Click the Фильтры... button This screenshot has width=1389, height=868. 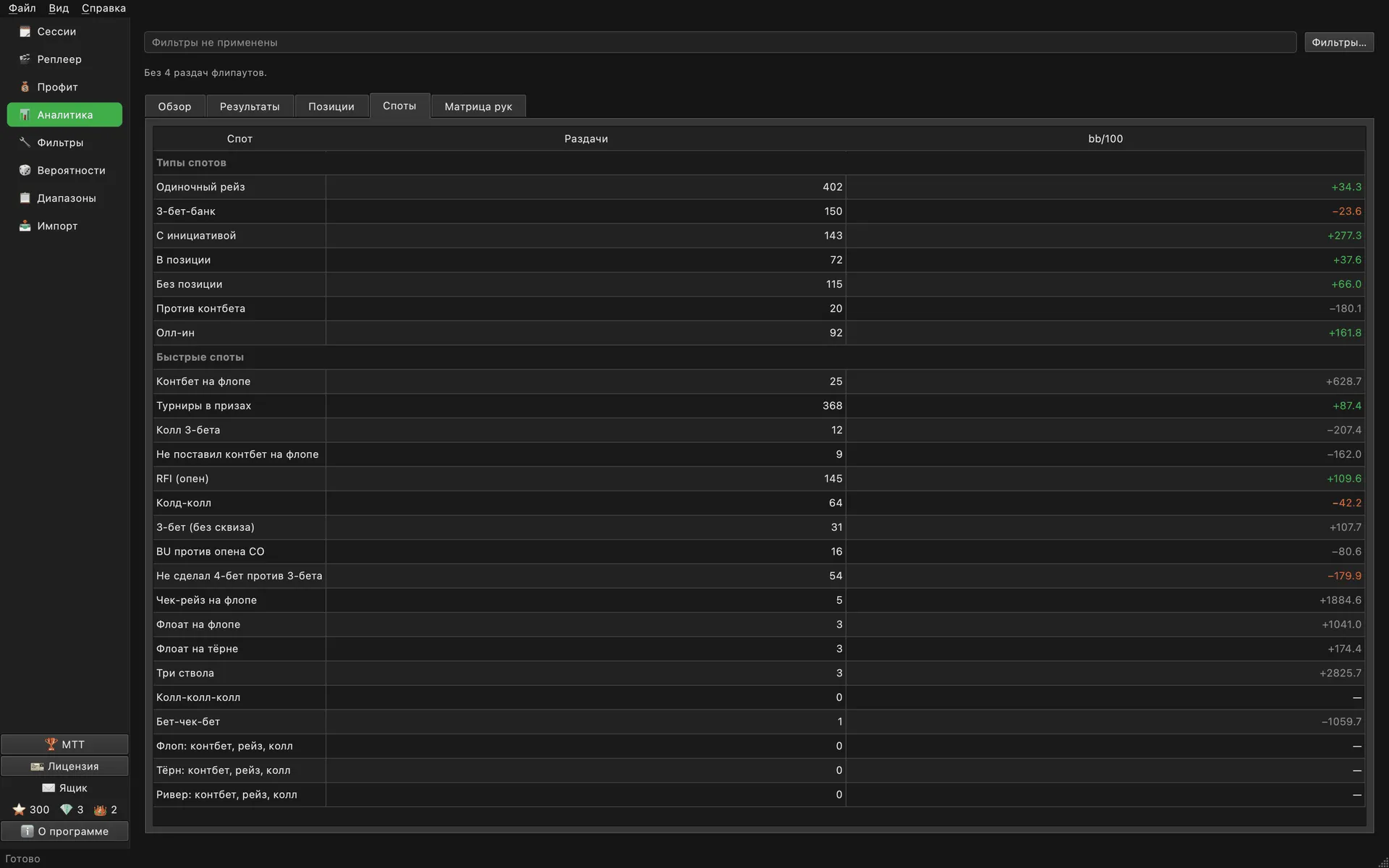[1339, 42]
